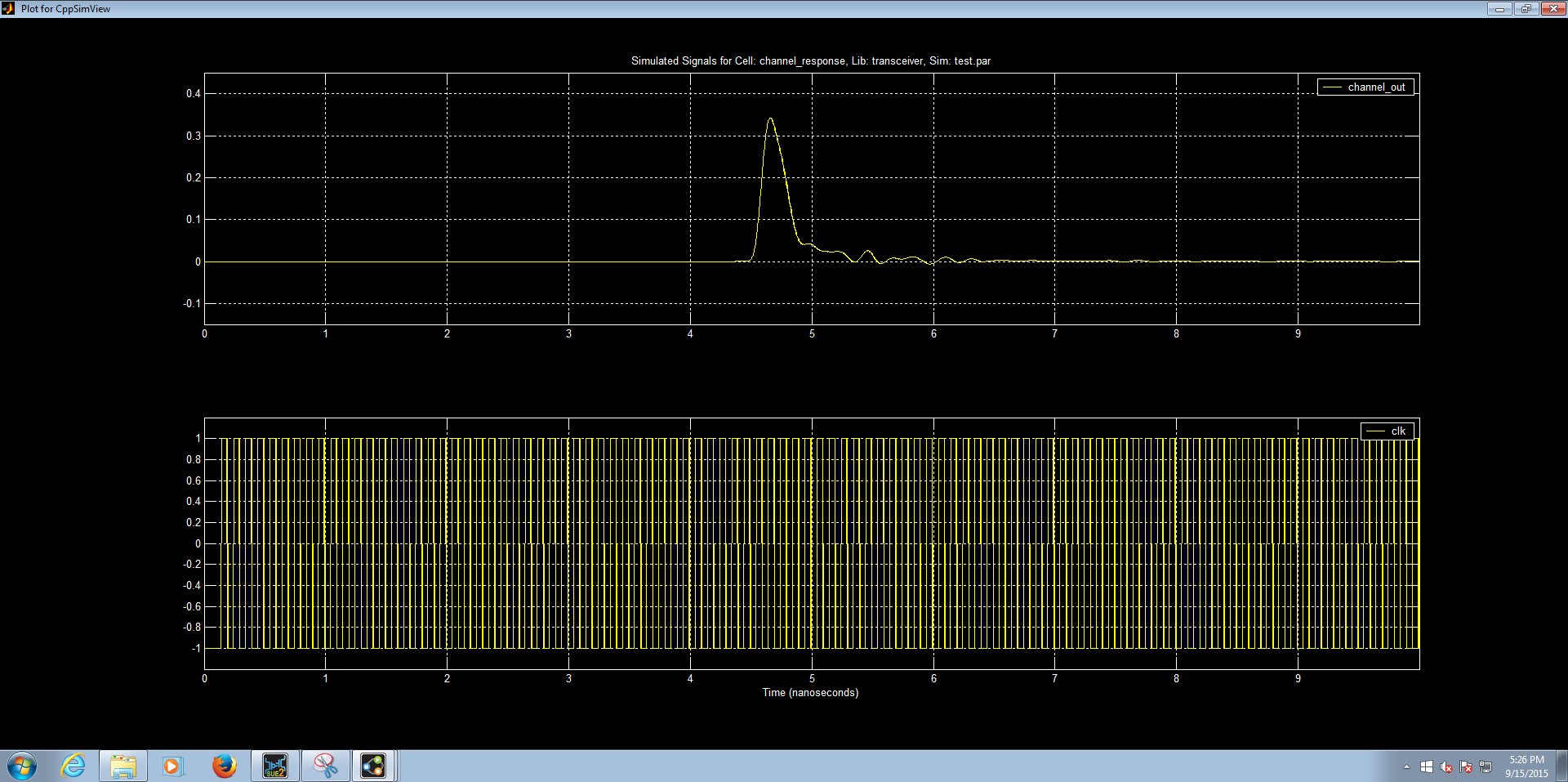This screenshot has height=782, width=1568.
Task: Click the channel_out waveform peak
Action: point(769,119)
